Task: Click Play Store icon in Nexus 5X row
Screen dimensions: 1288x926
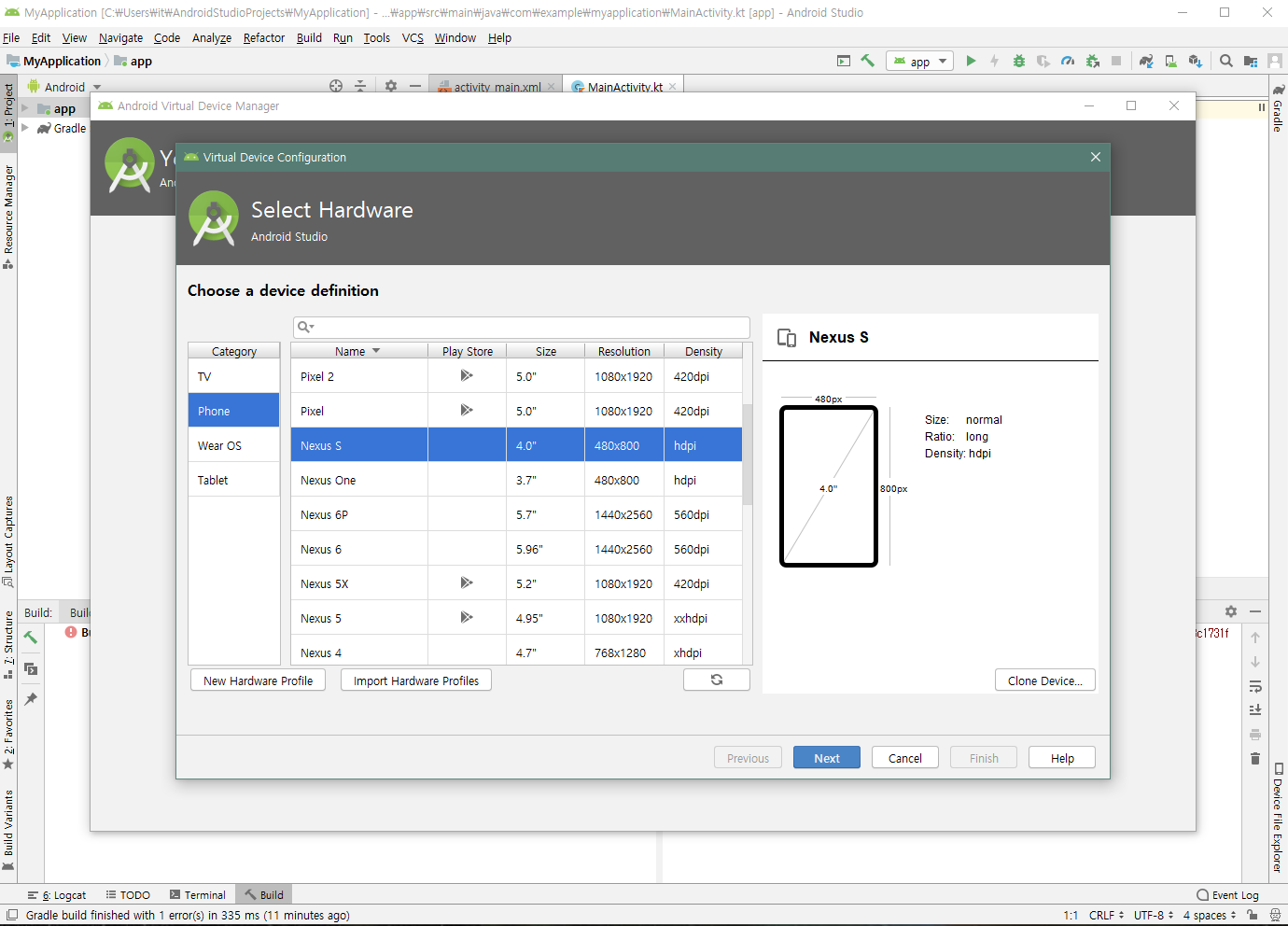Action: click(x=467, y=582)
